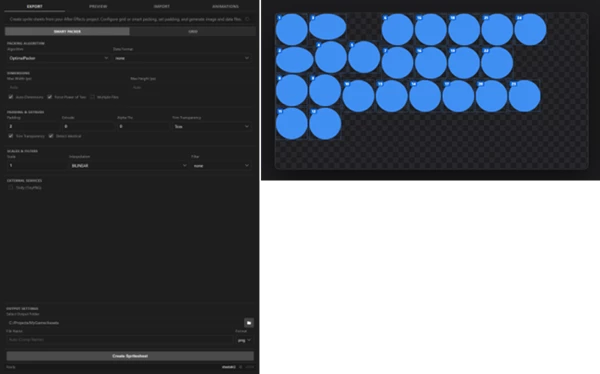This screenshot has width=600, height=374.
Task: Click the Alpha Thr value field
Action: pos(143,126)
